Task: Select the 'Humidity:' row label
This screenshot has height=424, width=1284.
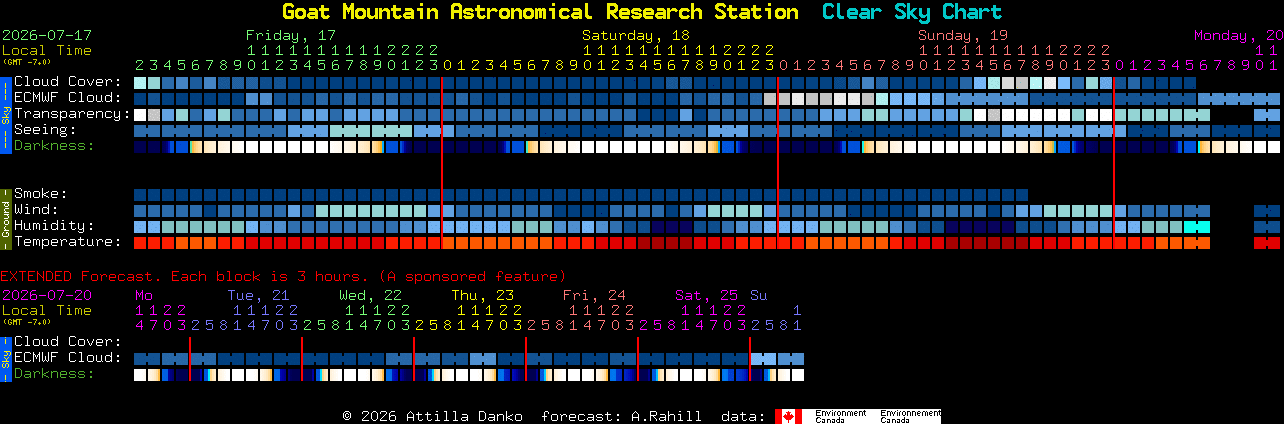Action: coord(54,226)
